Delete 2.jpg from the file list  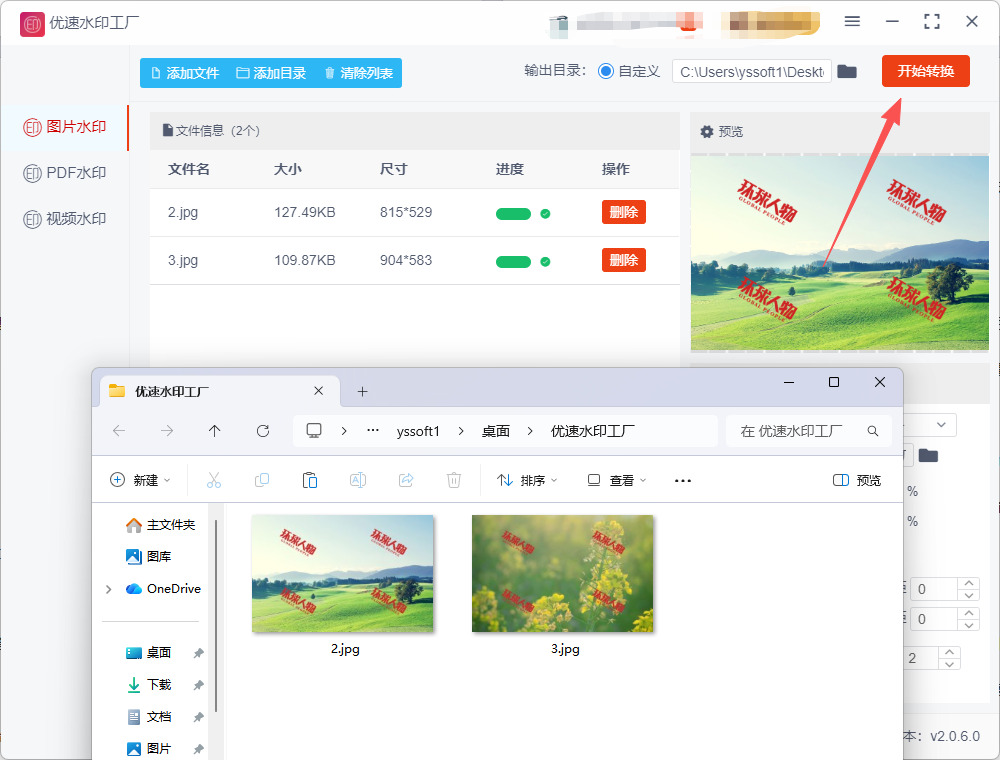[x=623, y=212]
